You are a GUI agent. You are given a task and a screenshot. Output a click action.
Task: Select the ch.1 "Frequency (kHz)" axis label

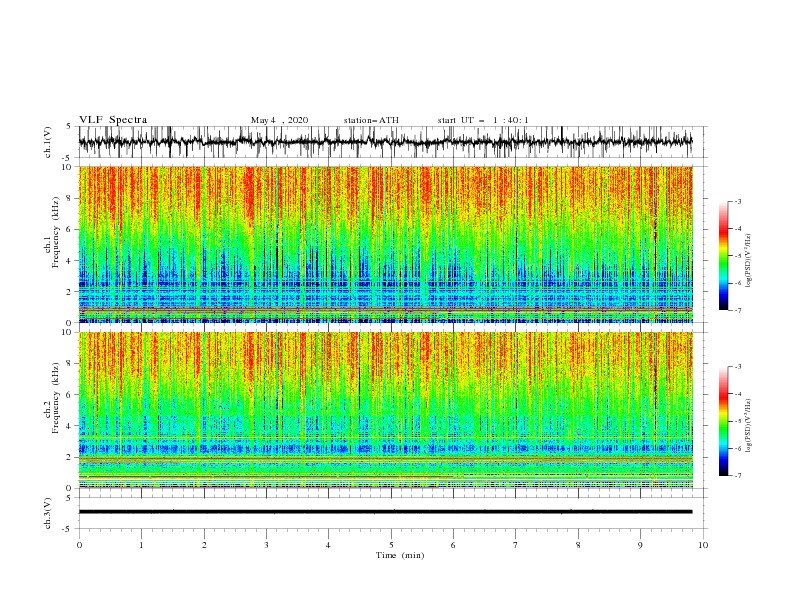[x=56, y=233]
